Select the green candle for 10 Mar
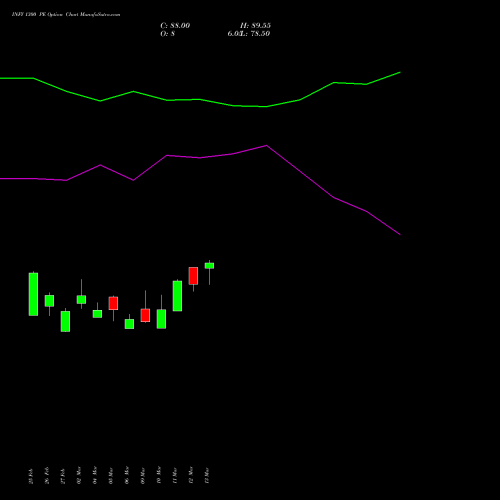Image resolution: width=500 pixels, height=500 pixels. (161, 319)
